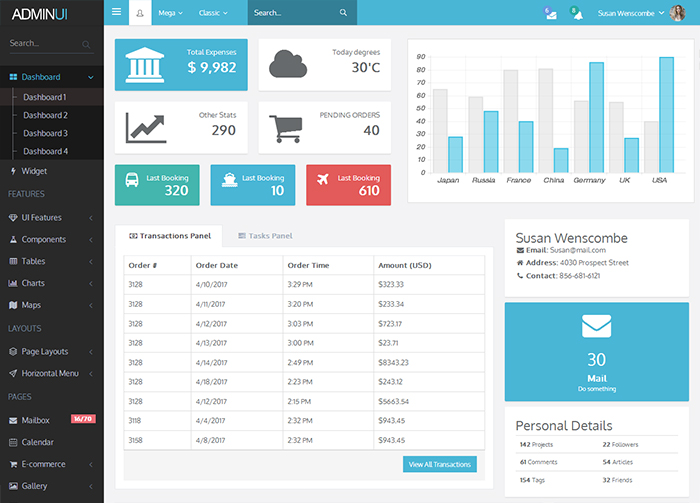The width and height of the screenshot is (700, 503).
Task: Open the messages envelope icon in header
Action: point(549,13)
